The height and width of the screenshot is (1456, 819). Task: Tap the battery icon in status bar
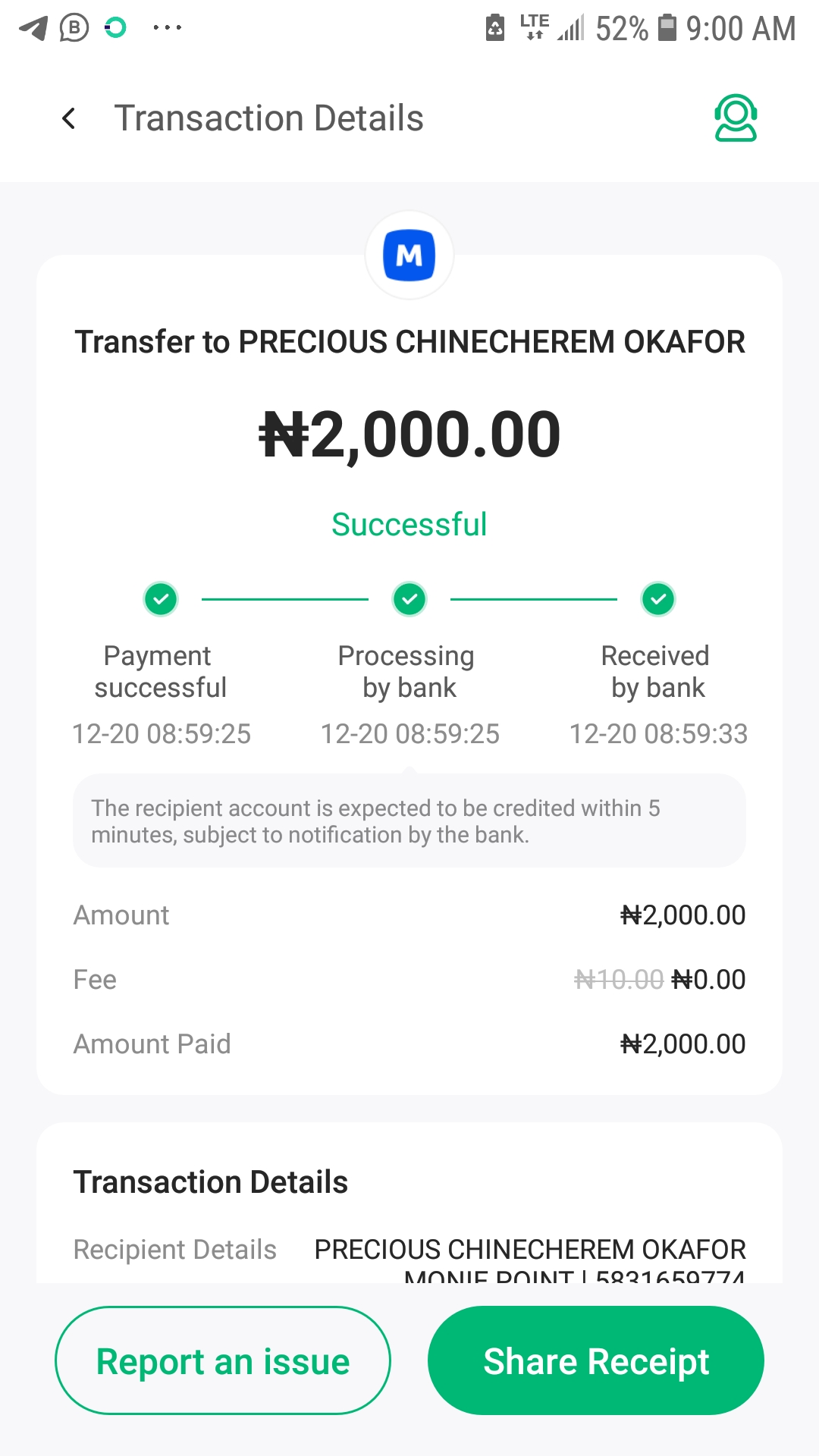[667, 28]
